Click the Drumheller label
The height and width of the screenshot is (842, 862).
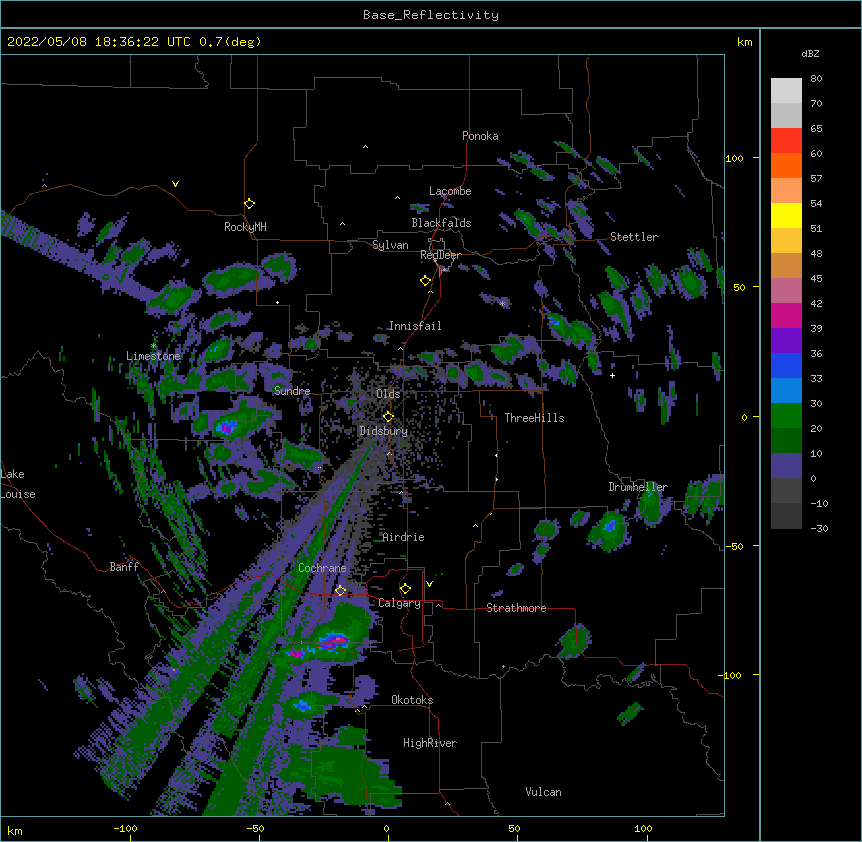click(638, 487)
